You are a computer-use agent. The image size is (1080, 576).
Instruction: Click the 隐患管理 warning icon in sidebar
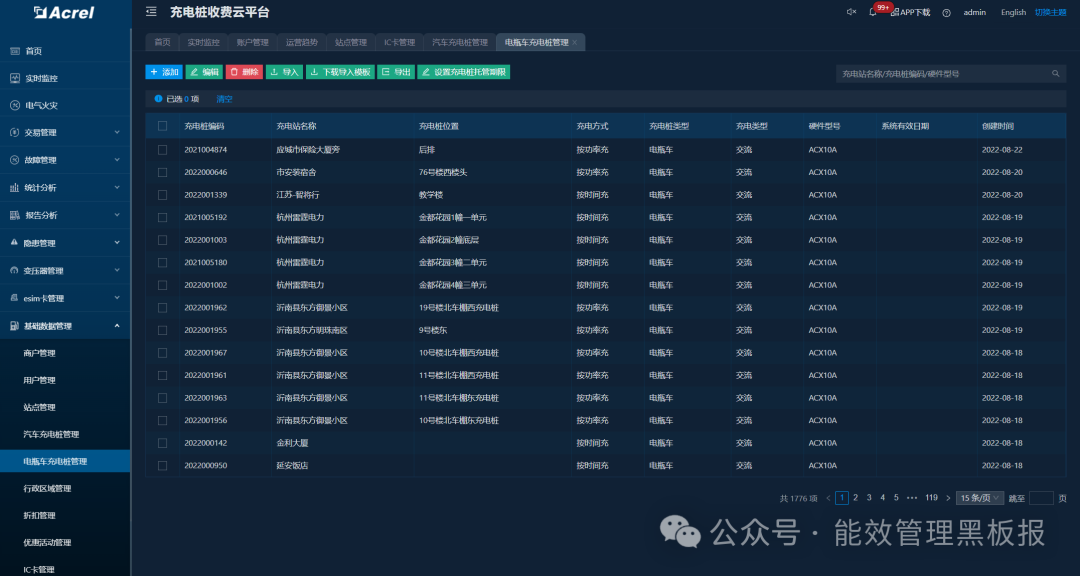(x=14, y=243)
